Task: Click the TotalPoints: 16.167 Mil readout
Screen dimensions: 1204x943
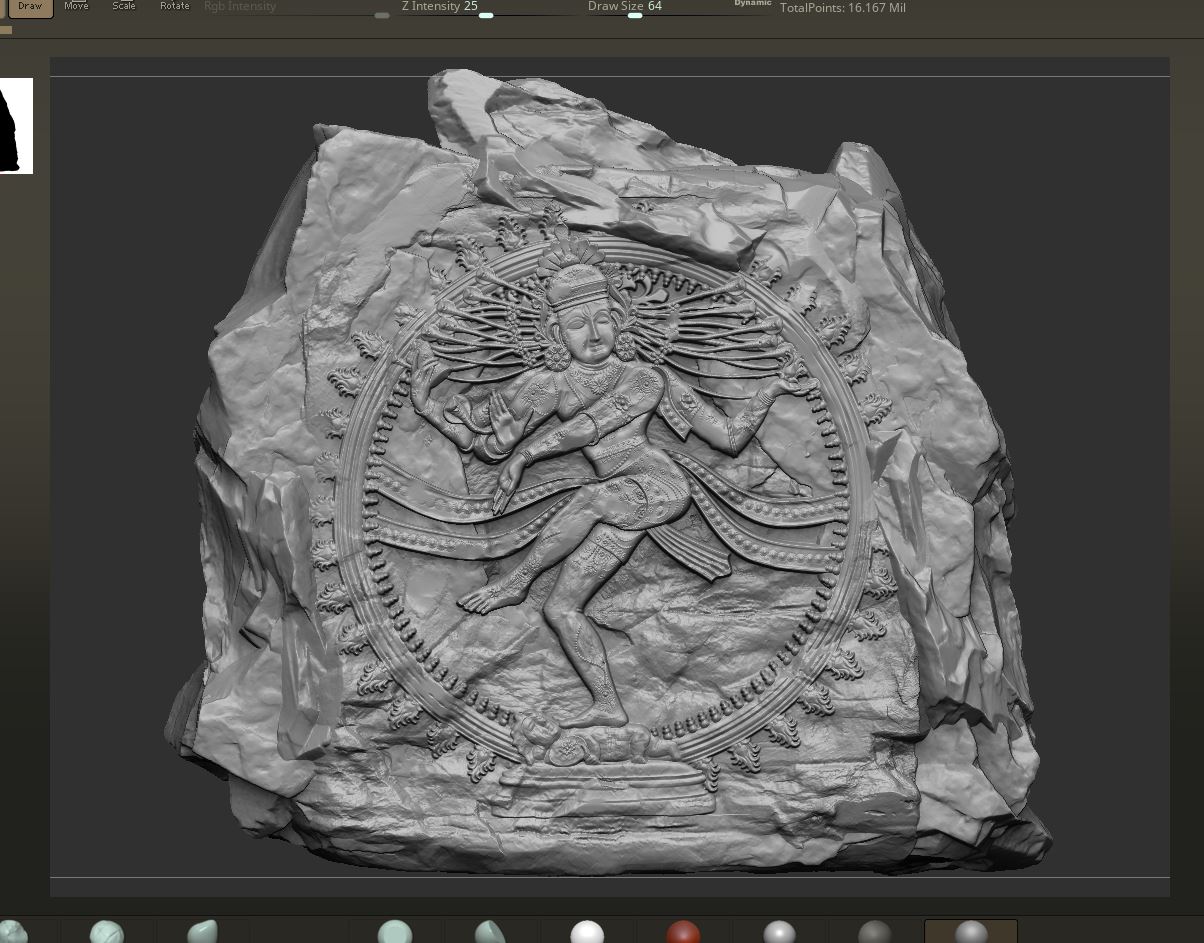Action: (842, 8)
